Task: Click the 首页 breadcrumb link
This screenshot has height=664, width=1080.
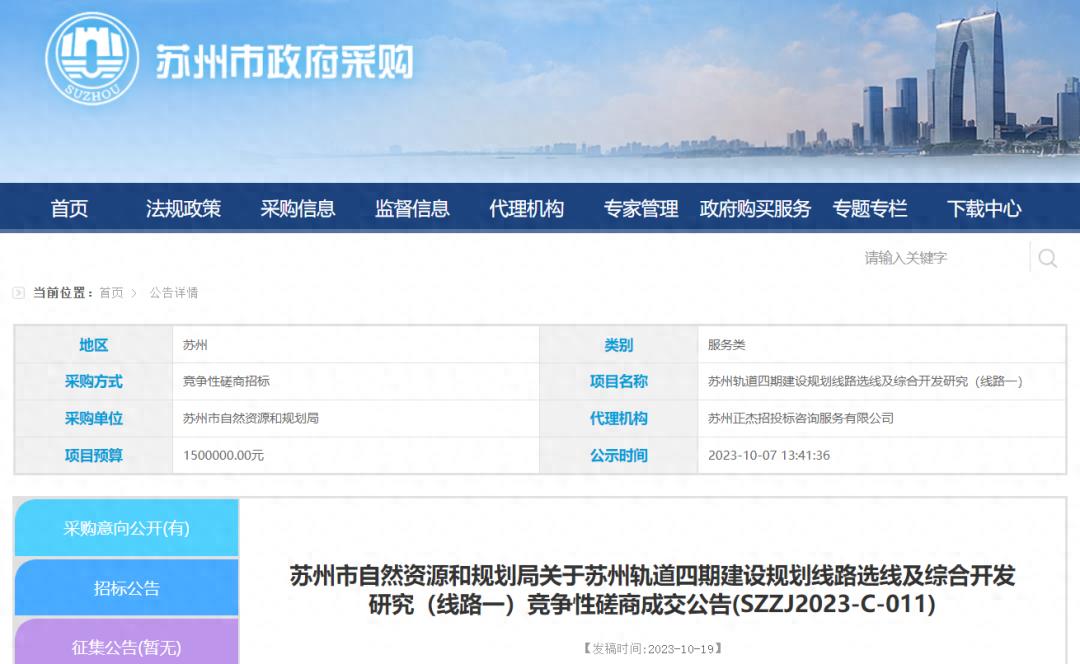Action: coord(111,293)
